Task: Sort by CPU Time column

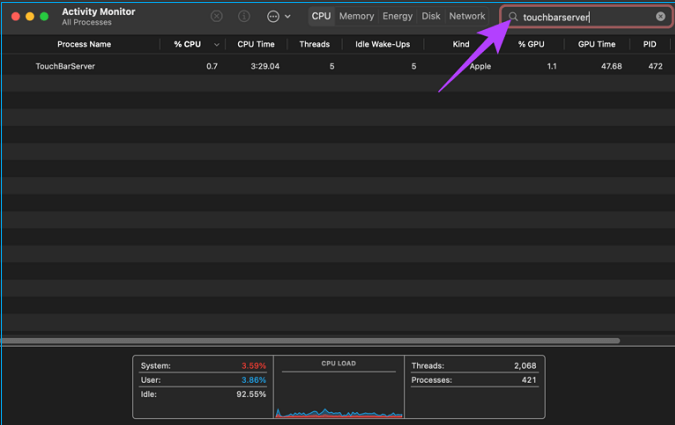Action: [256, 45]
